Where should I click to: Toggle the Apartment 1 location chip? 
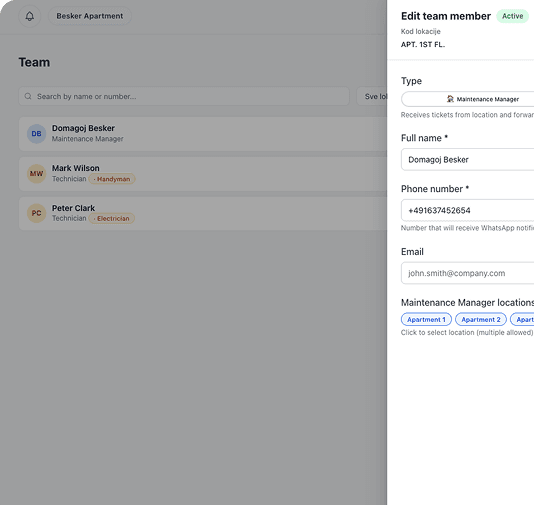point(426,319)
